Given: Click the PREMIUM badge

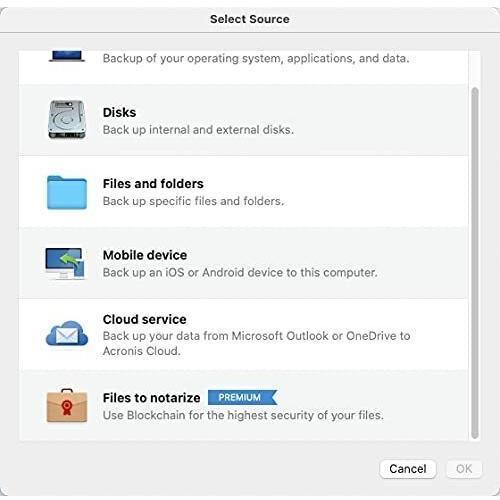Looking at the screenshot, I should click(x=242, y=397).
